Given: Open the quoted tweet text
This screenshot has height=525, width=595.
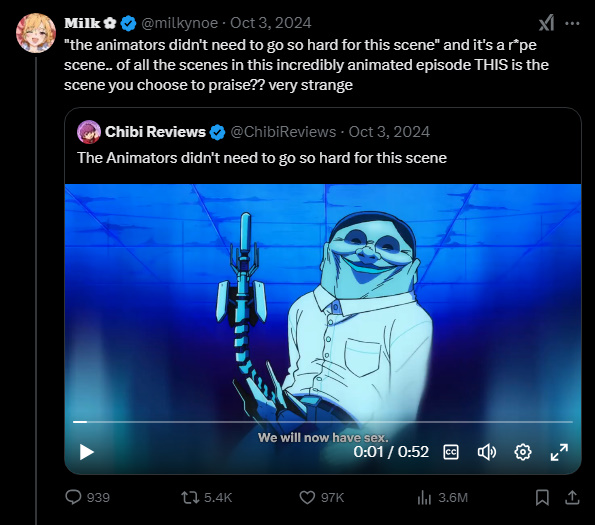Looking at the screenshot, I should [262, 158].
